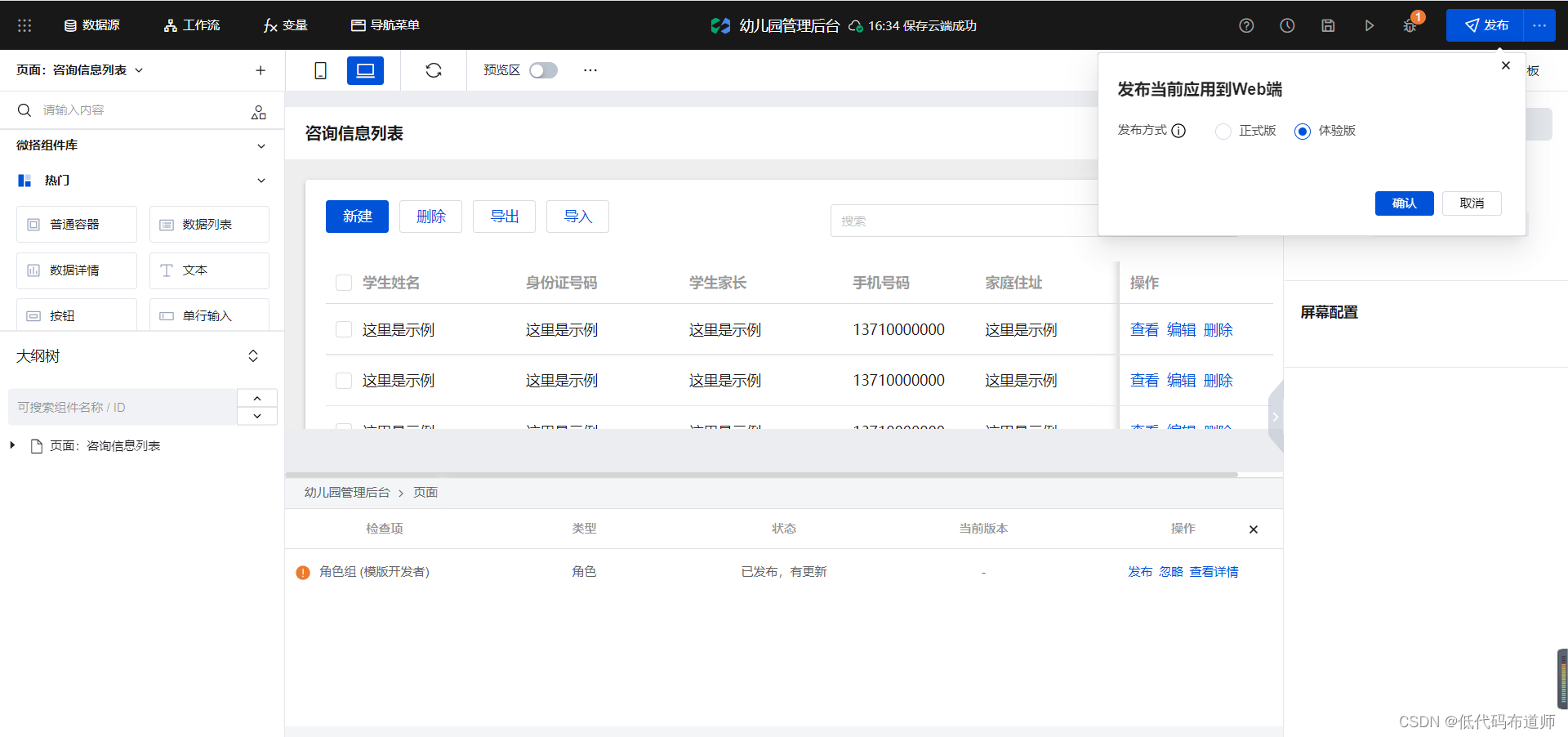Toggle the 大纲树 panel expander

point(253,356)
